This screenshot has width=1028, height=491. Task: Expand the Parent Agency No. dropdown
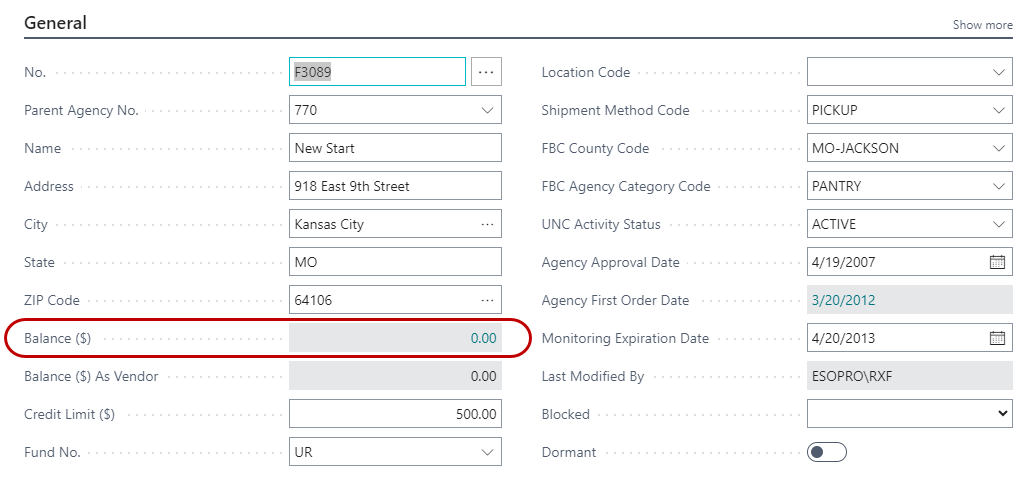click(487, 110)
